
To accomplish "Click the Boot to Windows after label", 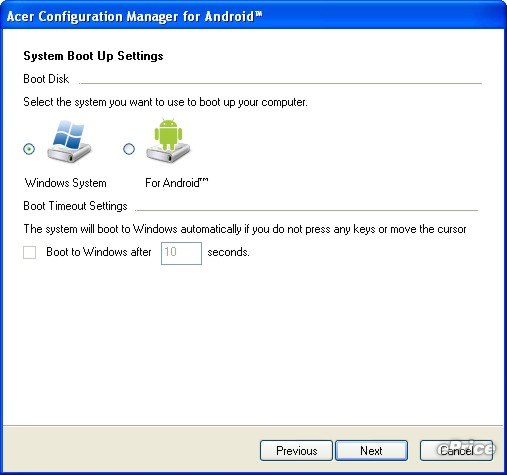I will 99,252.
